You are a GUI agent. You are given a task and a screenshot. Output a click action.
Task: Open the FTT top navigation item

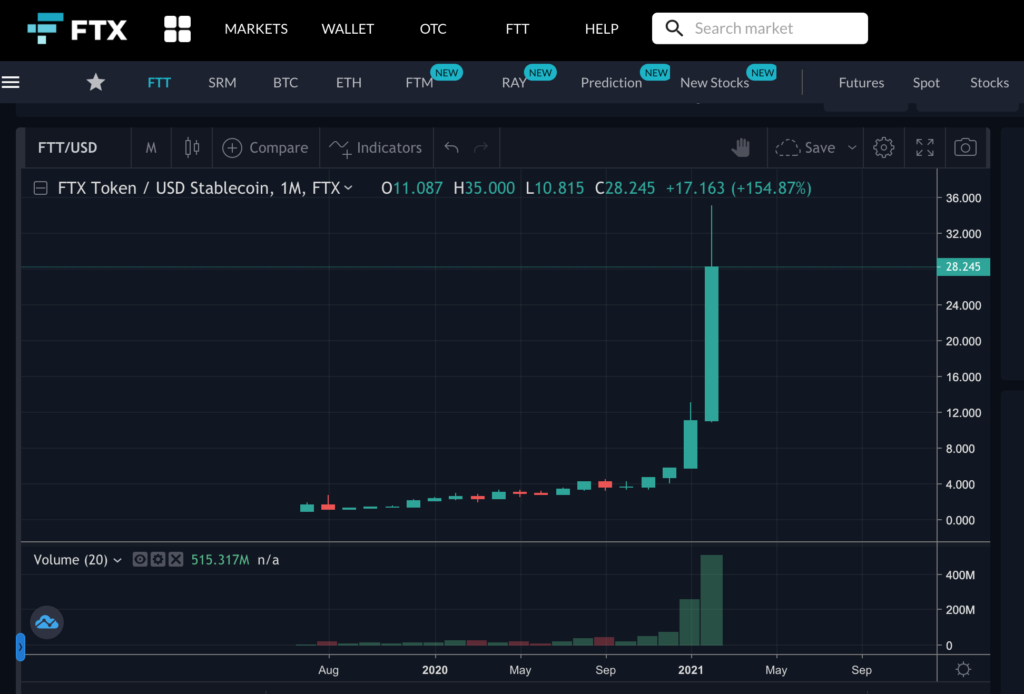pyautogui.click(x=517, y=29)
